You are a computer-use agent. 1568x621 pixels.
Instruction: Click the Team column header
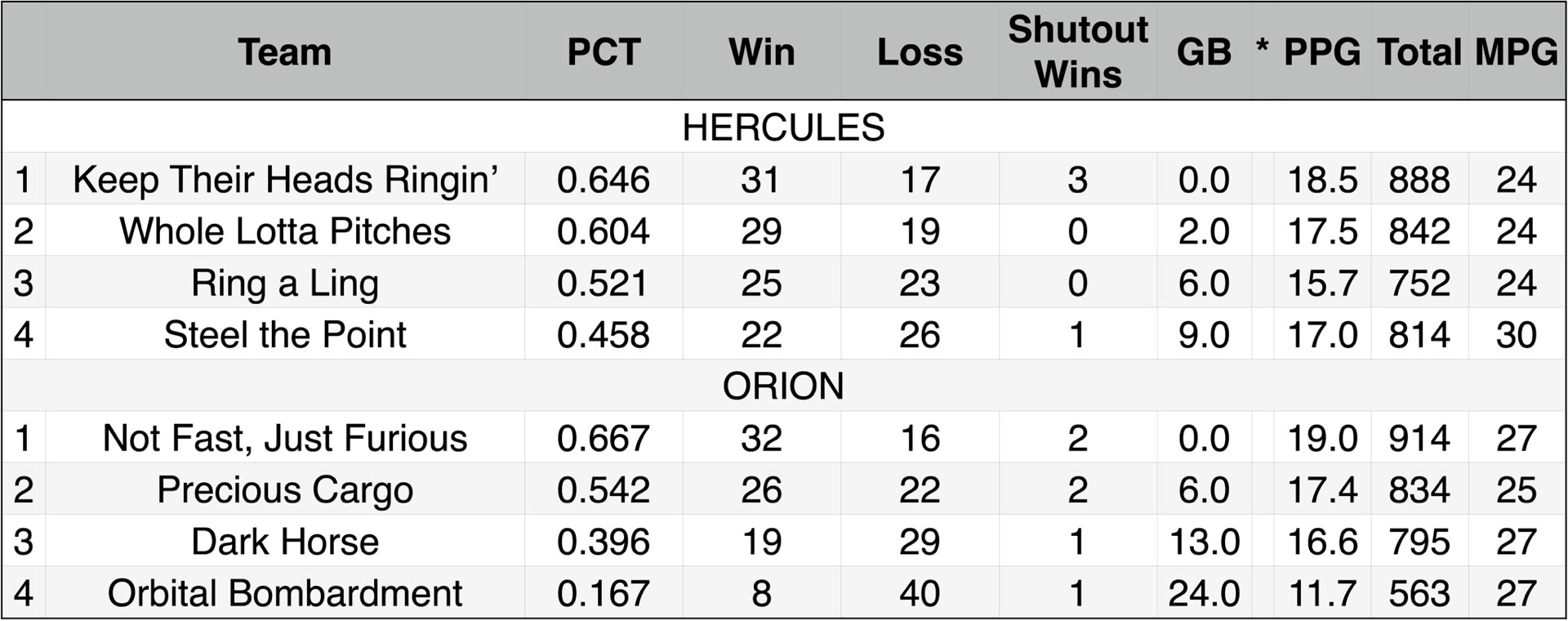(x=284, y=51)
